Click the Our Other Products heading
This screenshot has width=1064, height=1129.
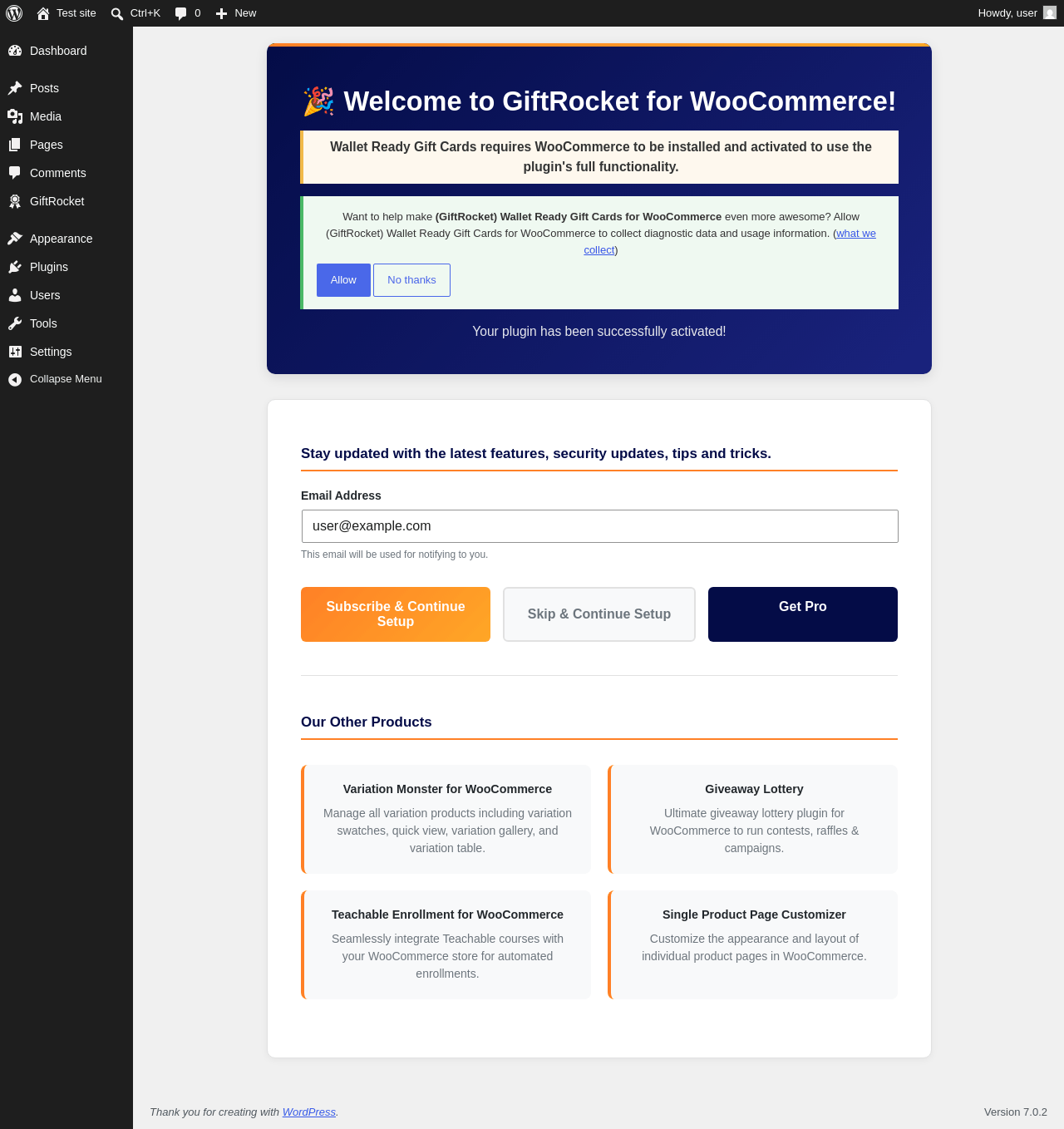pyautogui.click(x=367, y=722)
